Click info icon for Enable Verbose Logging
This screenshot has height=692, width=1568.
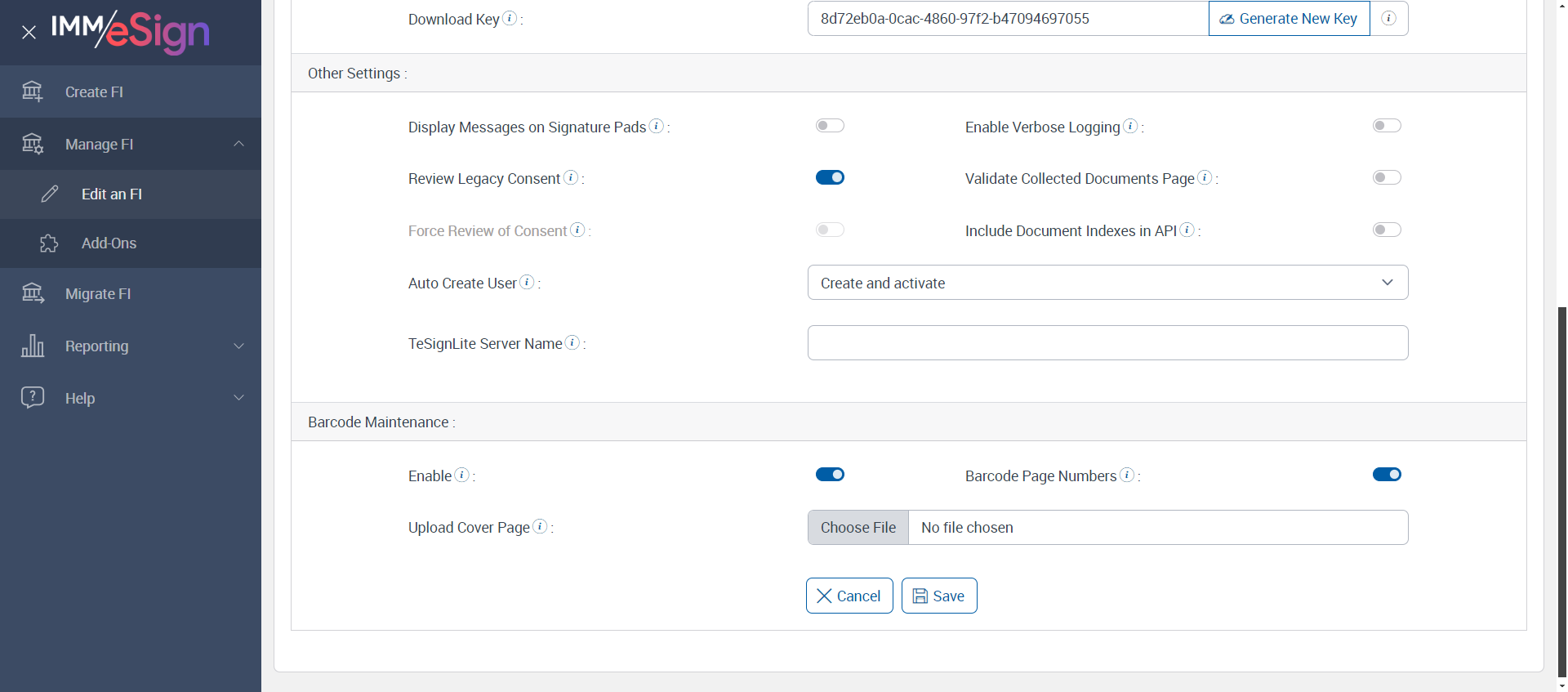pyautogui.click(x=1130, y=126)
